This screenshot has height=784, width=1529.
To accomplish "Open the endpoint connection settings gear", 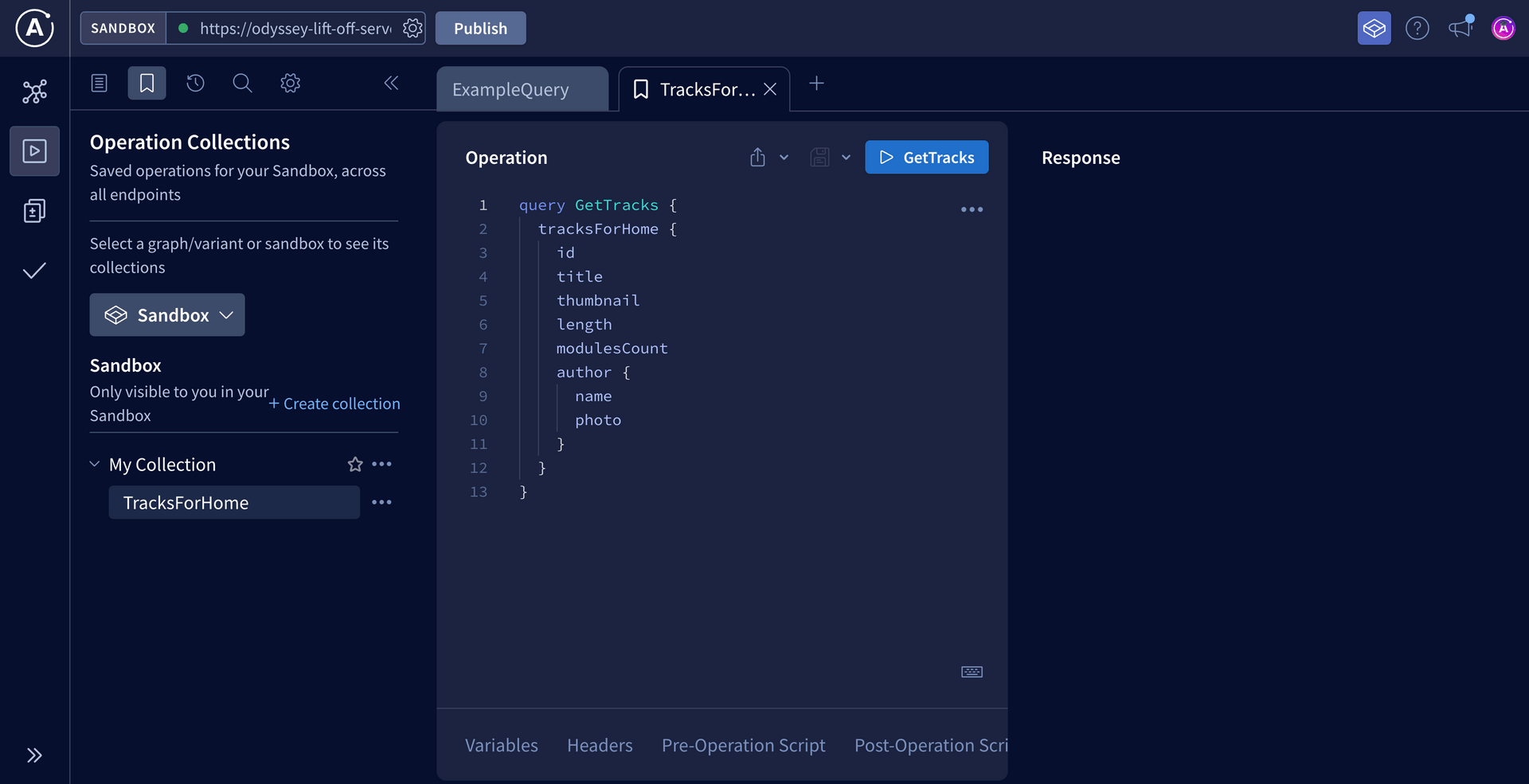I will click(413, 29).
